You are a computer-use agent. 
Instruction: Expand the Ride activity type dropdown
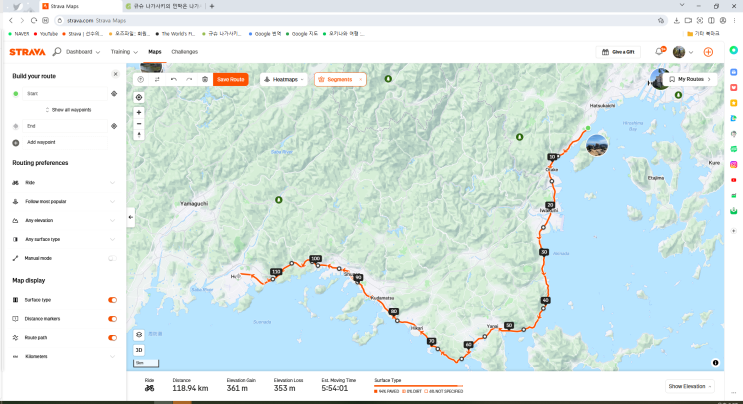point(112,183)
